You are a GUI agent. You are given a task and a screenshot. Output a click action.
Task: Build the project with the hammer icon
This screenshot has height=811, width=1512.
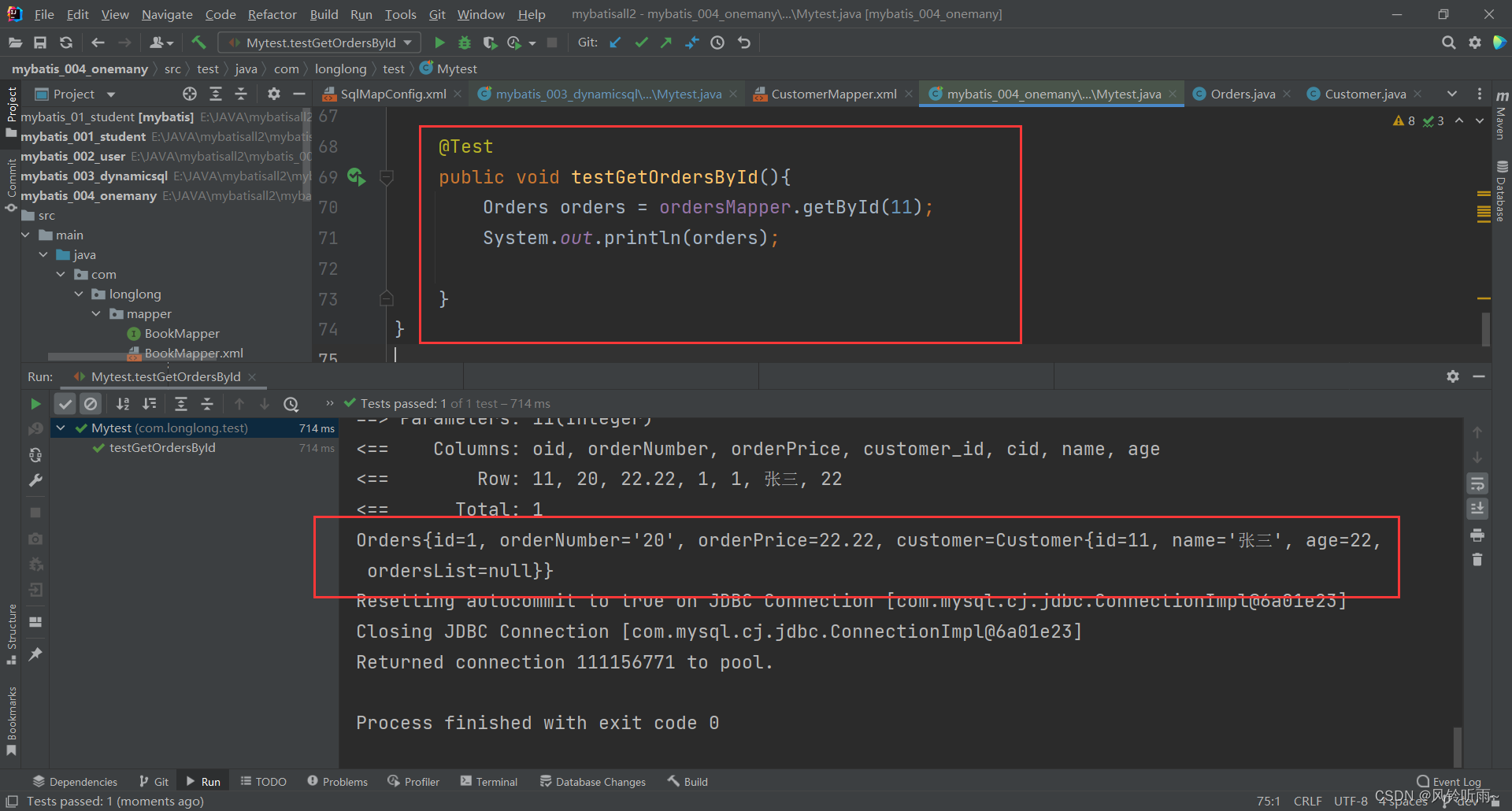[x=198, y=43]
